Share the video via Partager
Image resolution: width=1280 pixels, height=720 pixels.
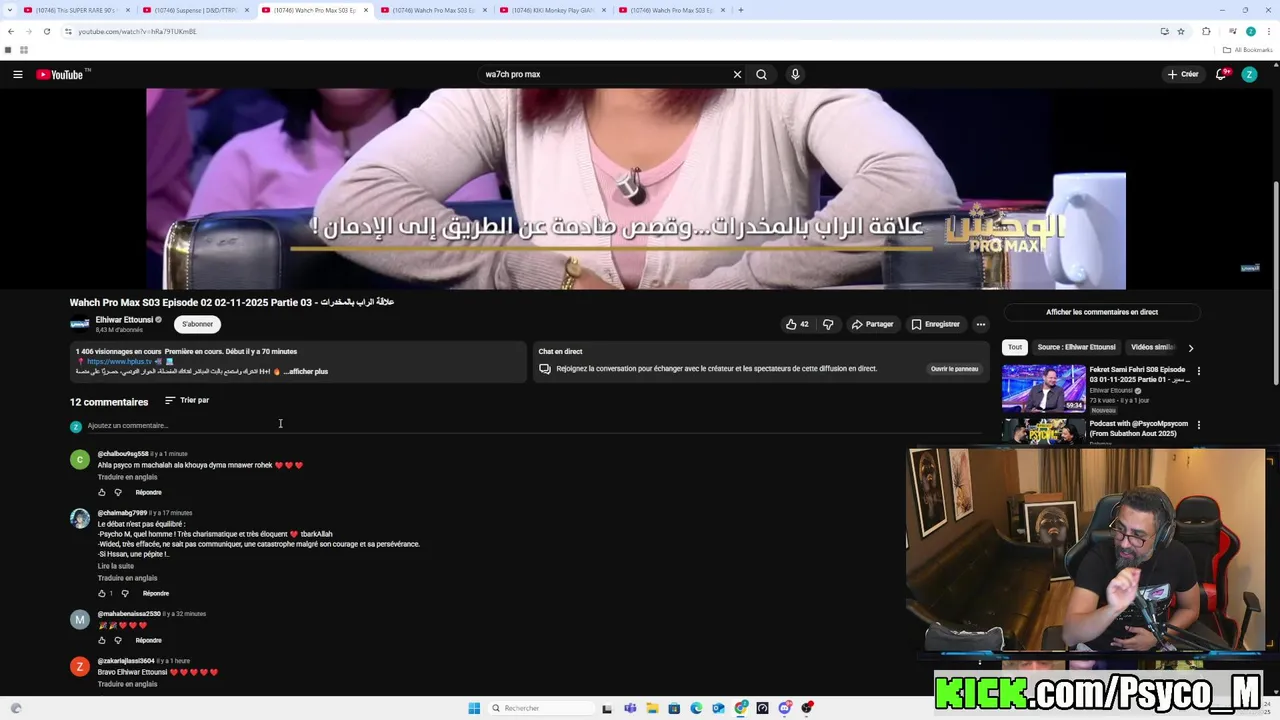[872, 324]
